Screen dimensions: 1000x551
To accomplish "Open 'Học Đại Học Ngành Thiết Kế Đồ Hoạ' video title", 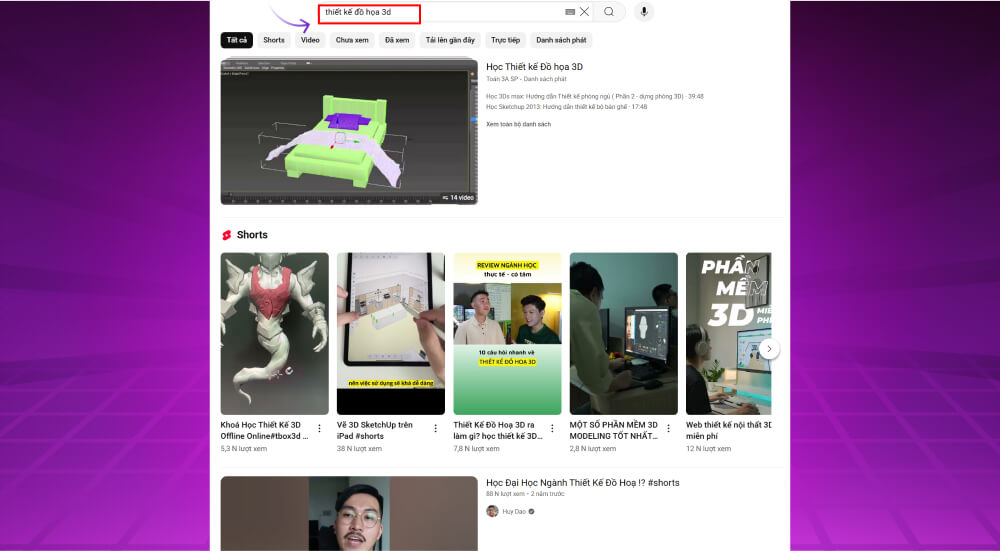I will point(583,483).
